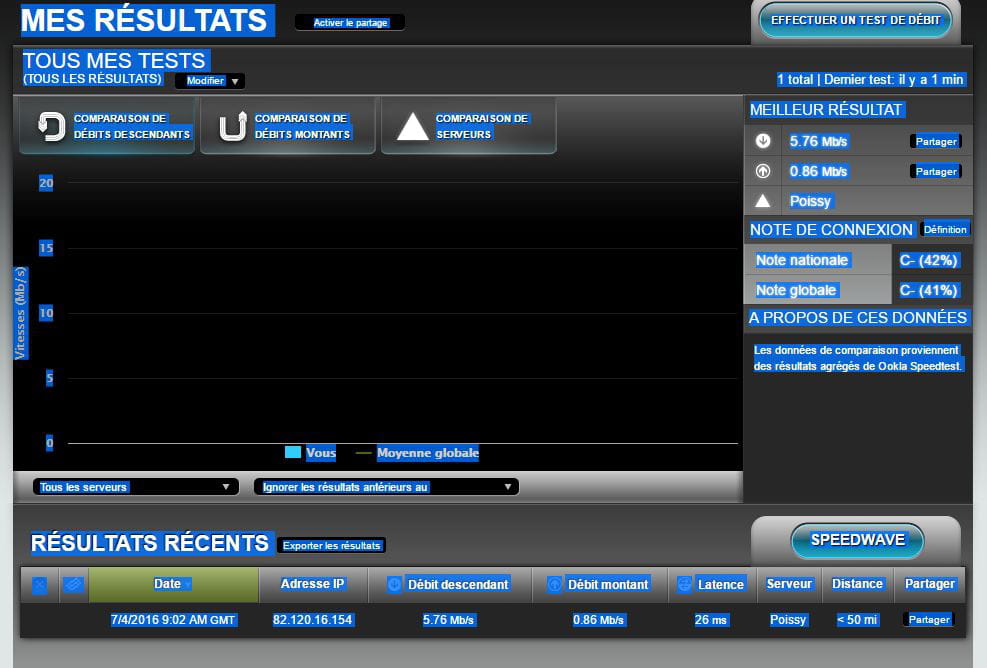Image resolution: width=987 pixels, height=668 pixels.
Task: Click the download comparison arrow icon
Action: [x=51, y=126]
